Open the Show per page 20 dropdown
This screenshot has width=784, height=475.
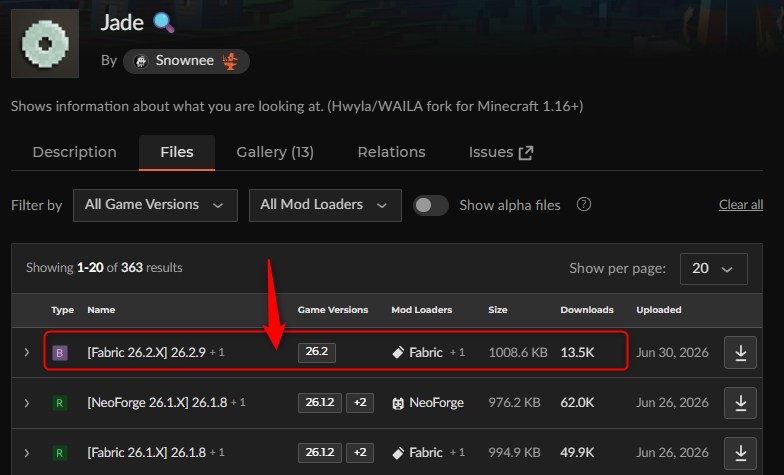tap(714, 268)
